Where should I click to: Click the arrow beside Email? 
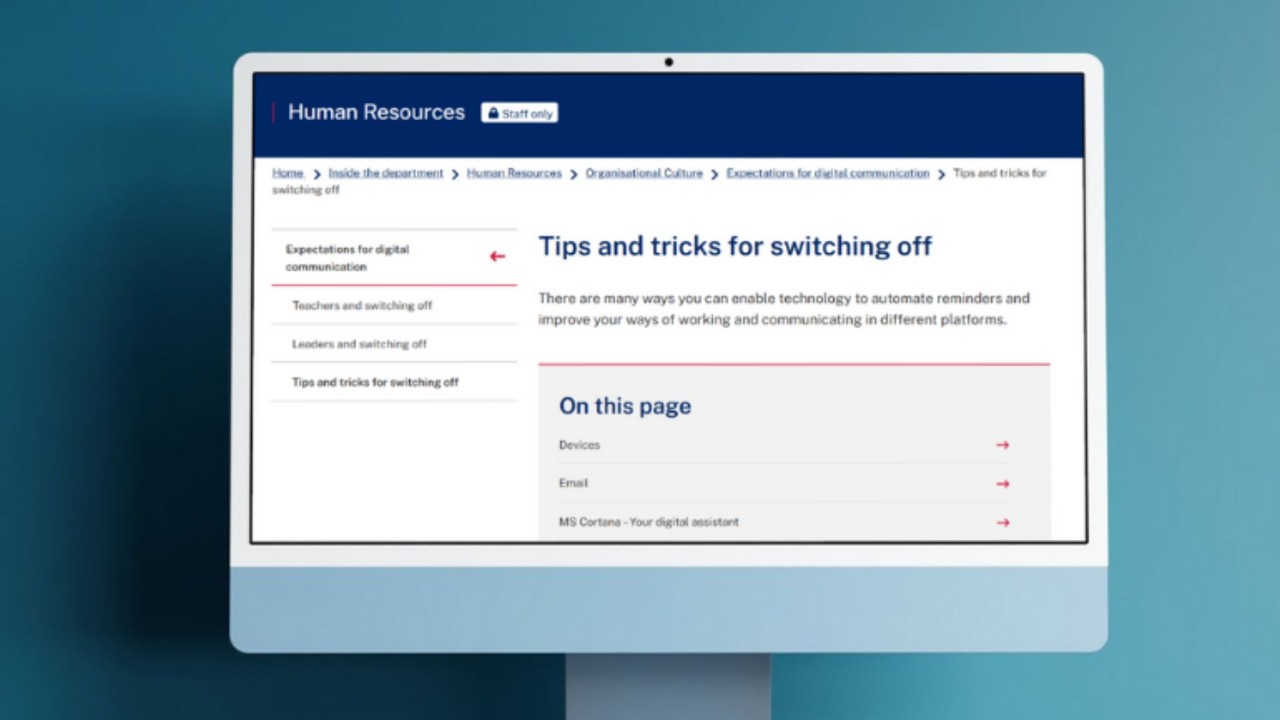(x=1003, y=484)
